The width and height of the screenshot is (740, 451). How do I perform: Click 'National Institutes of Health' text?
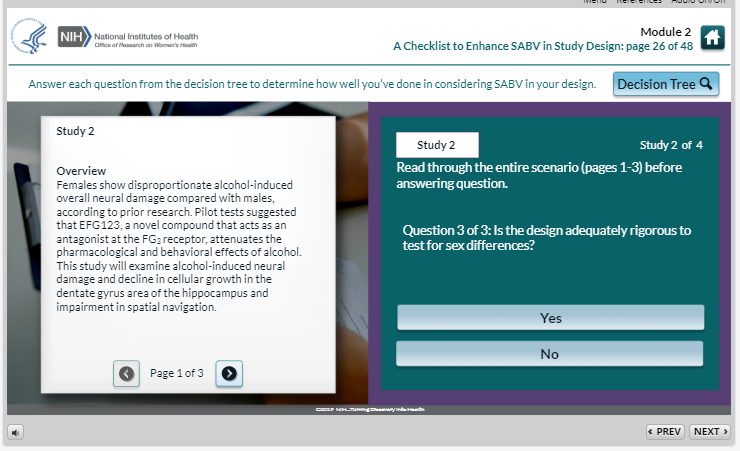point(146,36)
